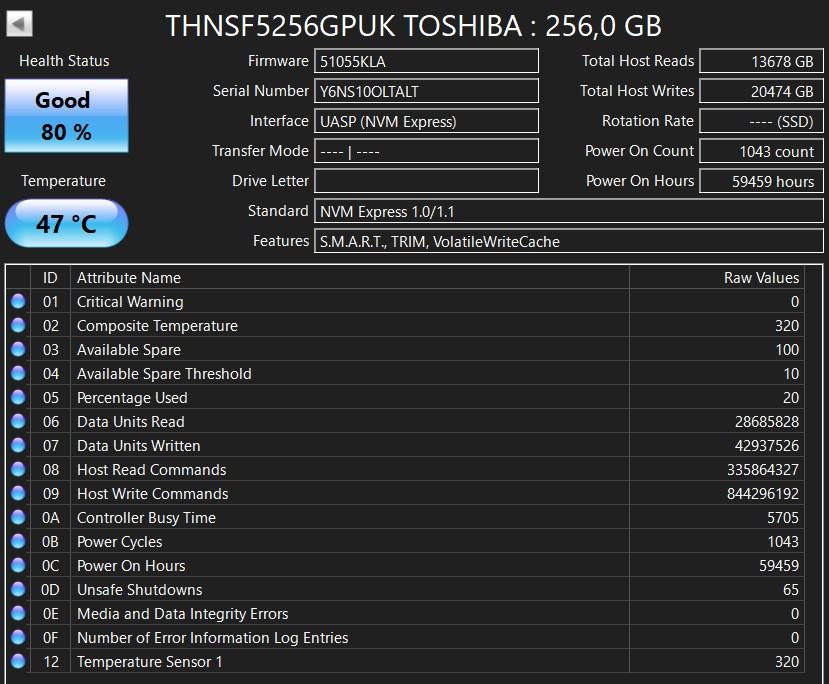Screen dimensions: 829x684
Task: Select the Available Spare Threshold attribute name
Action: pyautogui.click(x=164, y=374)
